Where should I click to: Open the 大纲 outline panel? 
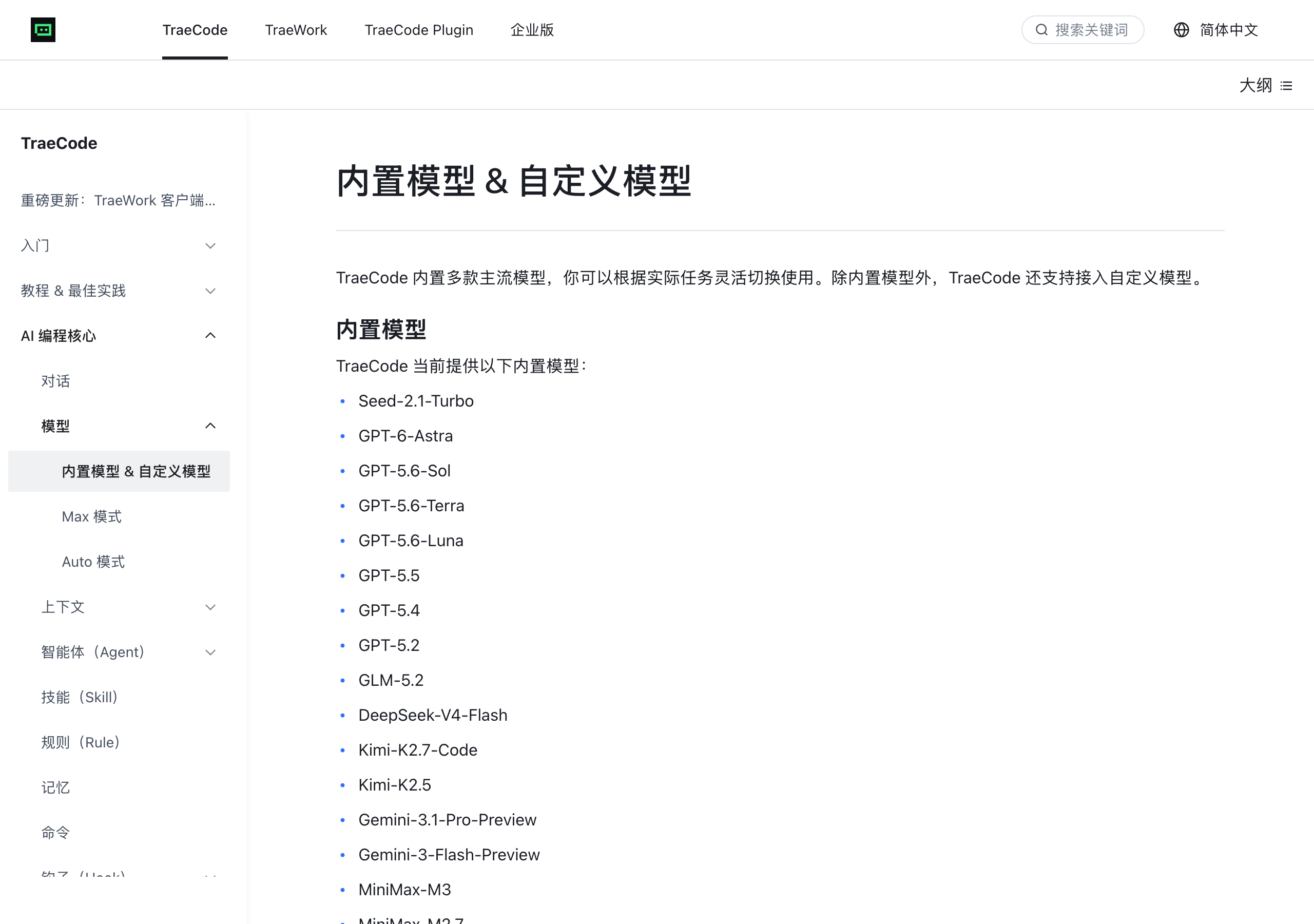click(x=1255, y=86)
